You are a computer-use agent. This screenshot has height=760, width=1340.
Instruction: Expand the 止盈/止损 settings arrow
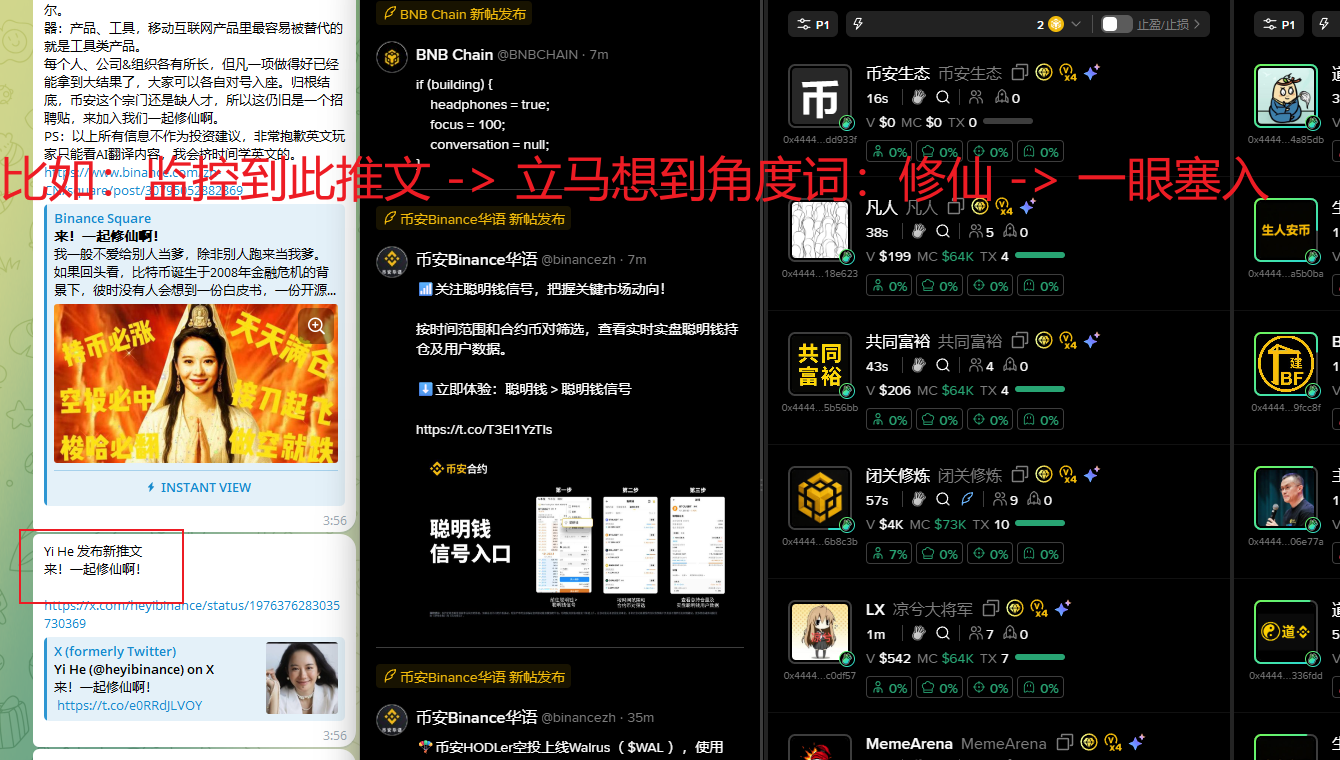pyautogui.click(x=1196, y=24)
